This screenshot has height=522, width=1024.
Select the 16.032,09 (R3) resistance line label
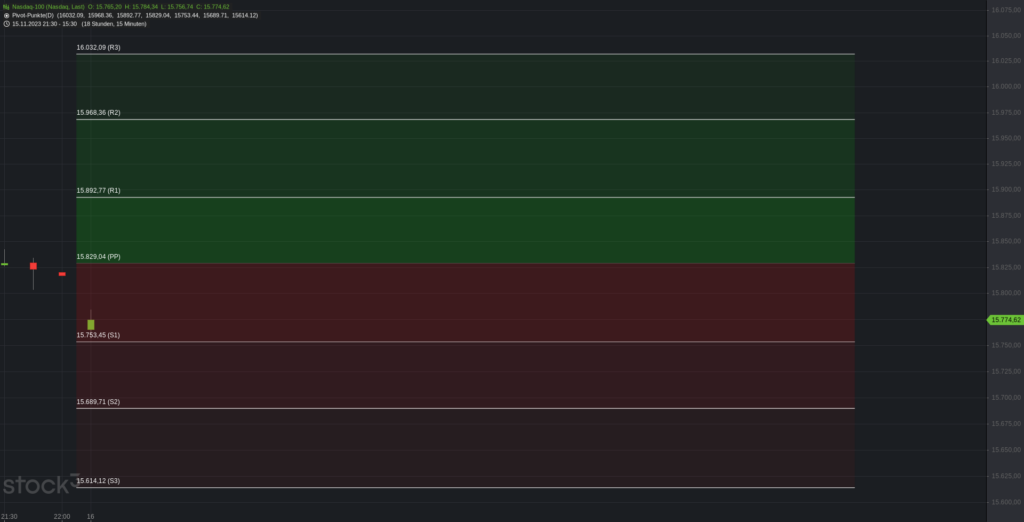[99, 48]
